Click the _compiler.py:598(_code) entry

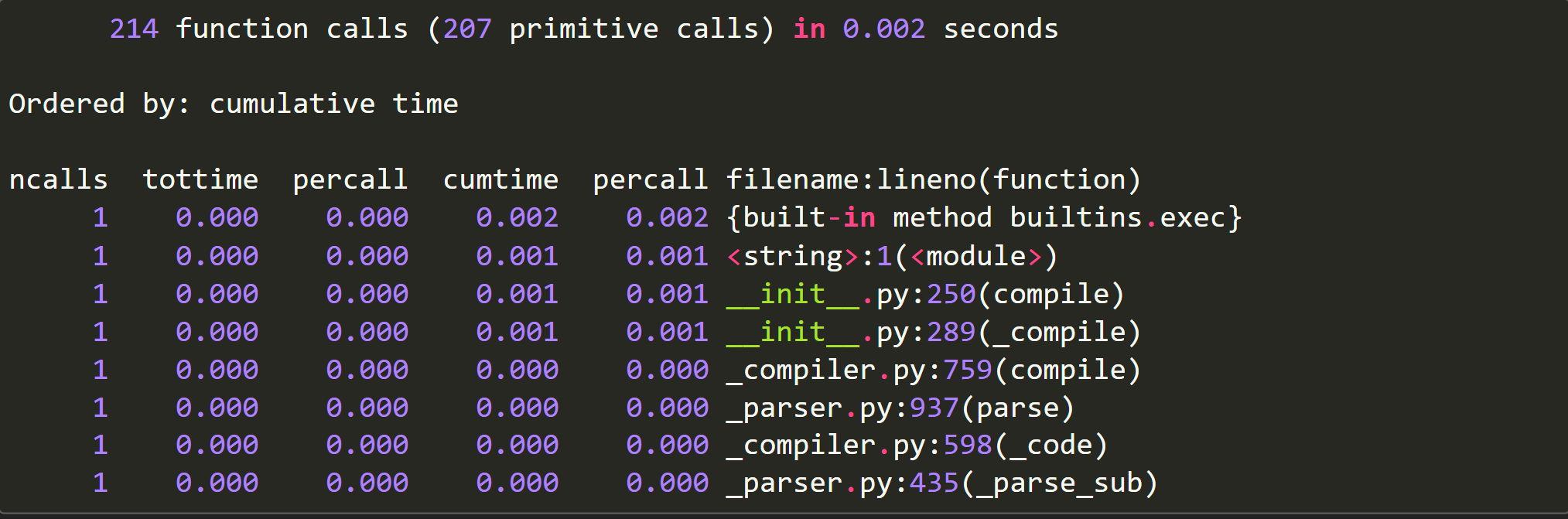point(917,446)
